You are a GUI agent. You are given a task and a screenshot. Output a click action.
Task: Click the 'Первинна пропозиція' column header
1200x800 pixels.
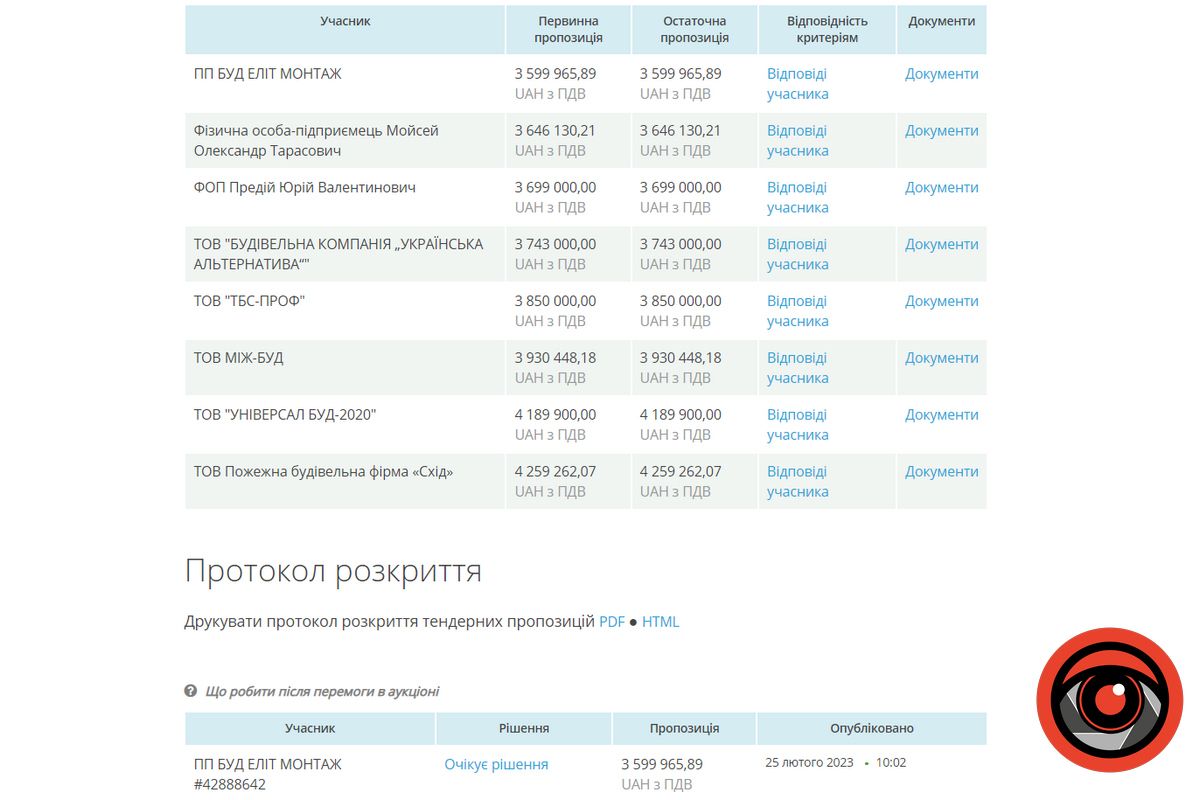point(568,29)
